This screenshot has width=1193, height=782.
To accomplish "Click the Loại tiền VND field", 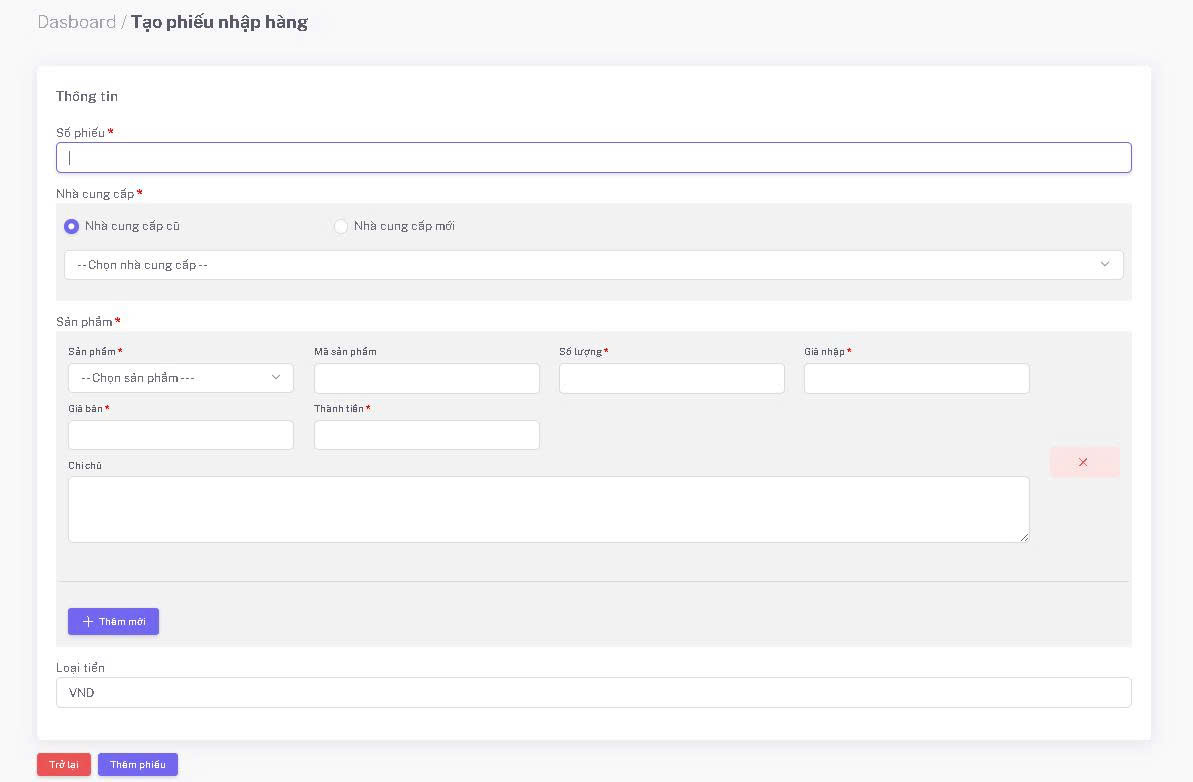I will point(593,693).
